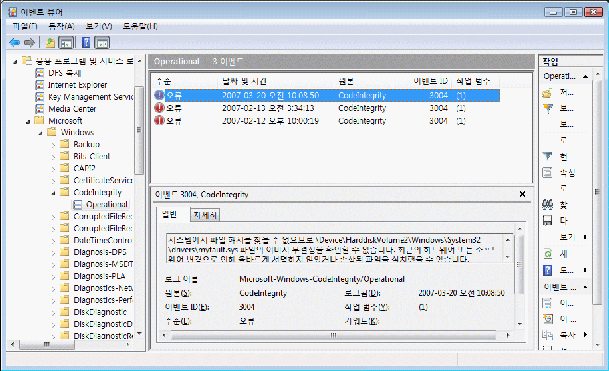The width and height of the screenshot is (609, 371).
Task: Open the 보기(V) menu
Action: (99, 26)
